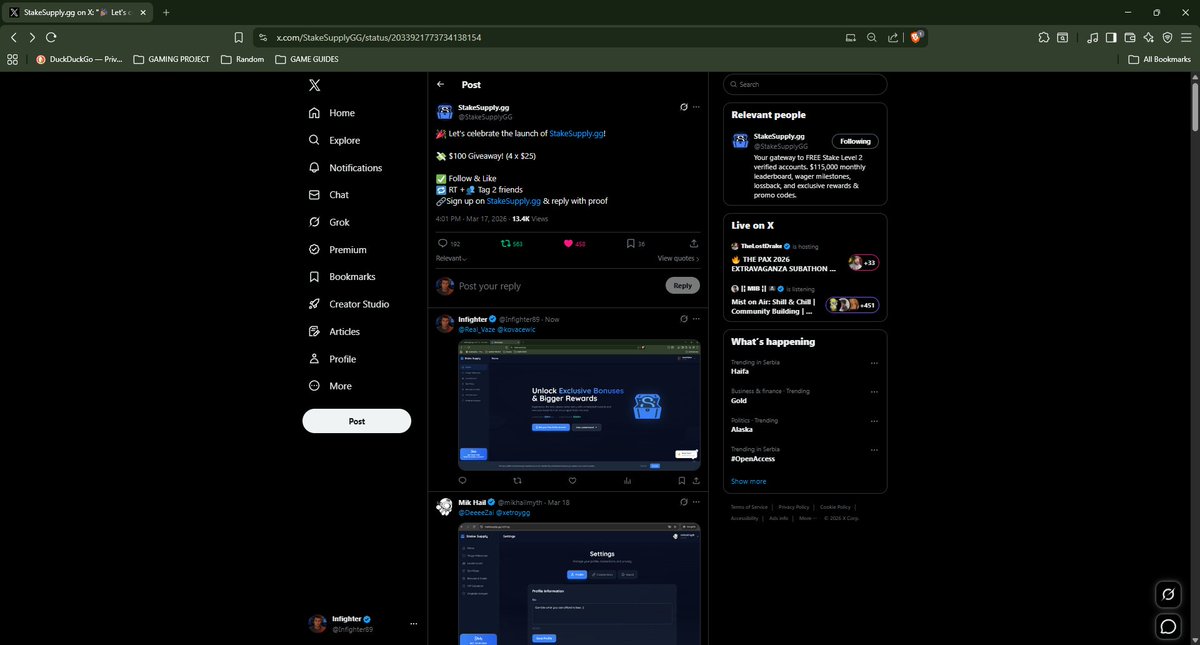Toggle the like heart on StakeSupply's post
Viewport: 1200px width, 645px height.
coord(567,243)
